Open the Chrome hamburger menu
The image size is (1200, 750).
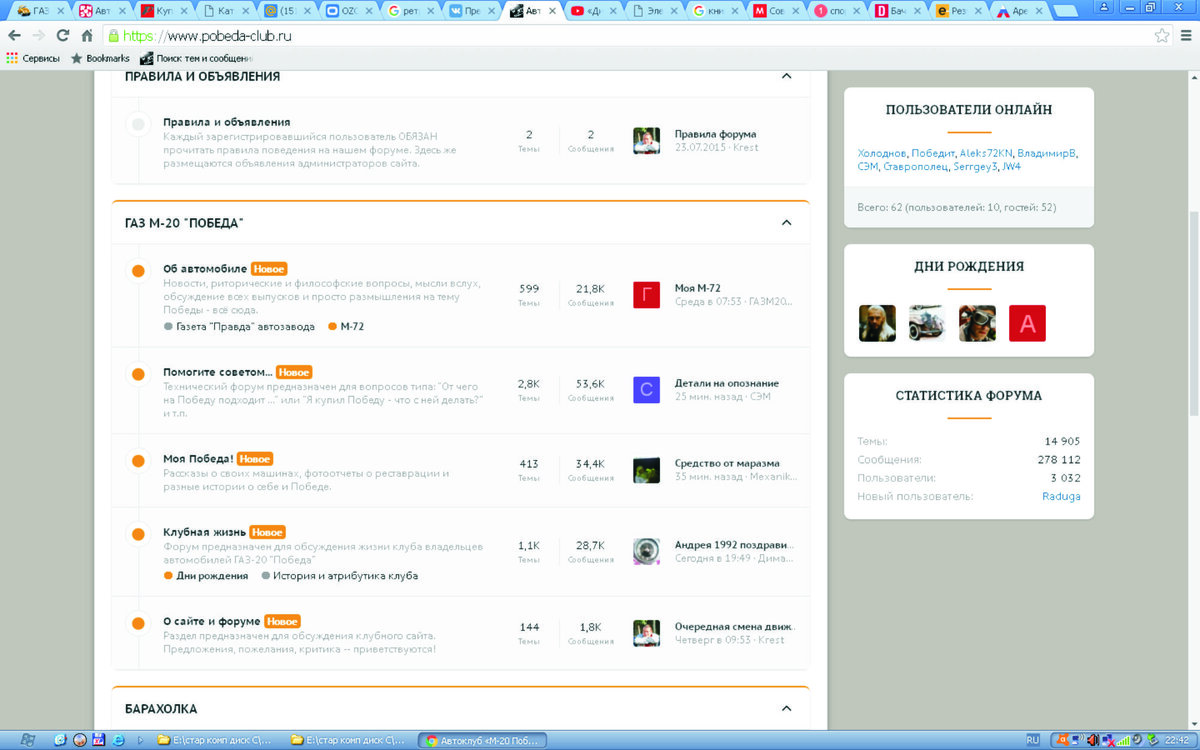(x=1186, y=35)
